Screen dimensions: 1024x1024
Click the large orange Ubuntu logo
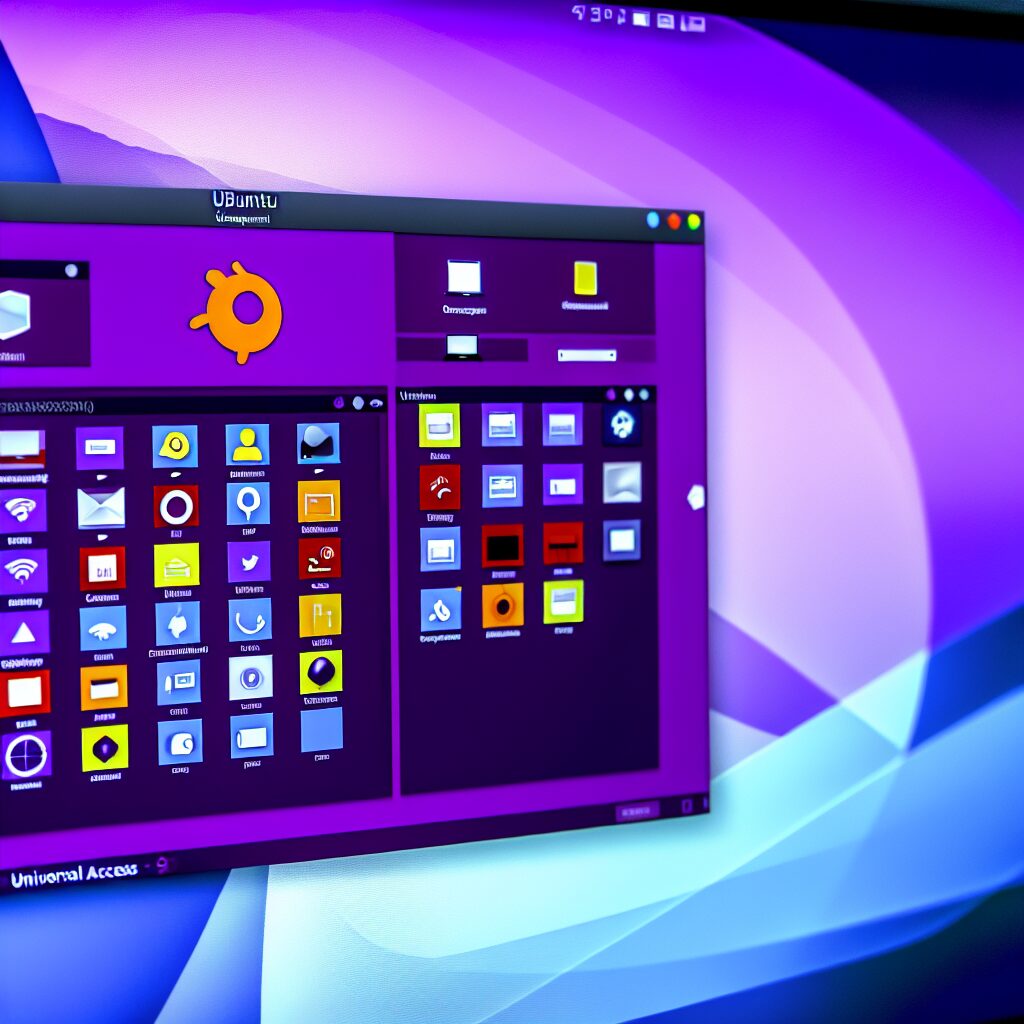(238, 312)
